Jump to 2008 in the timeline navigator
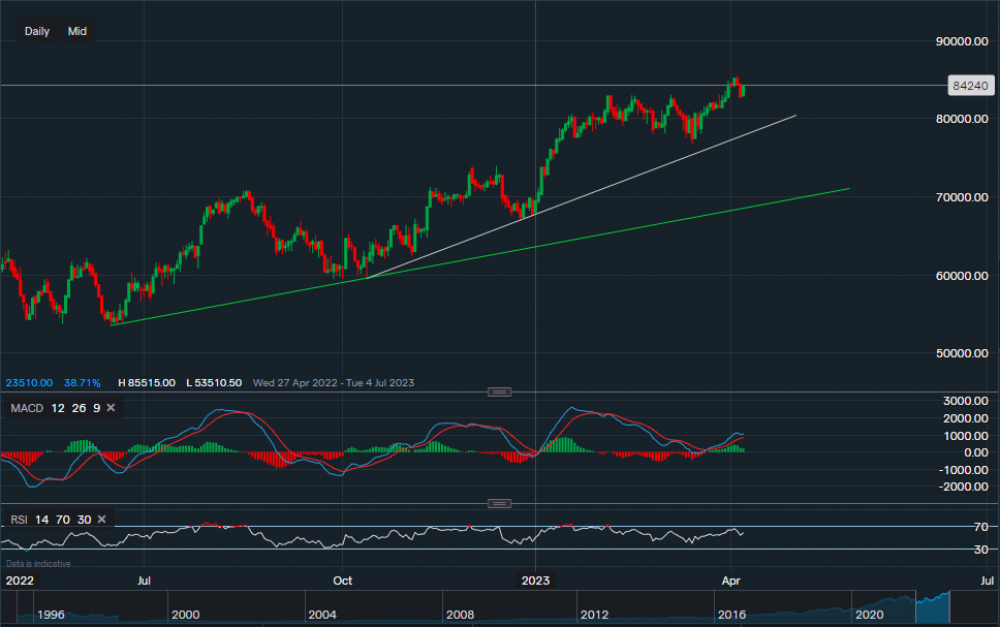This screenshot has height=627, width=1000. [459, 614]
